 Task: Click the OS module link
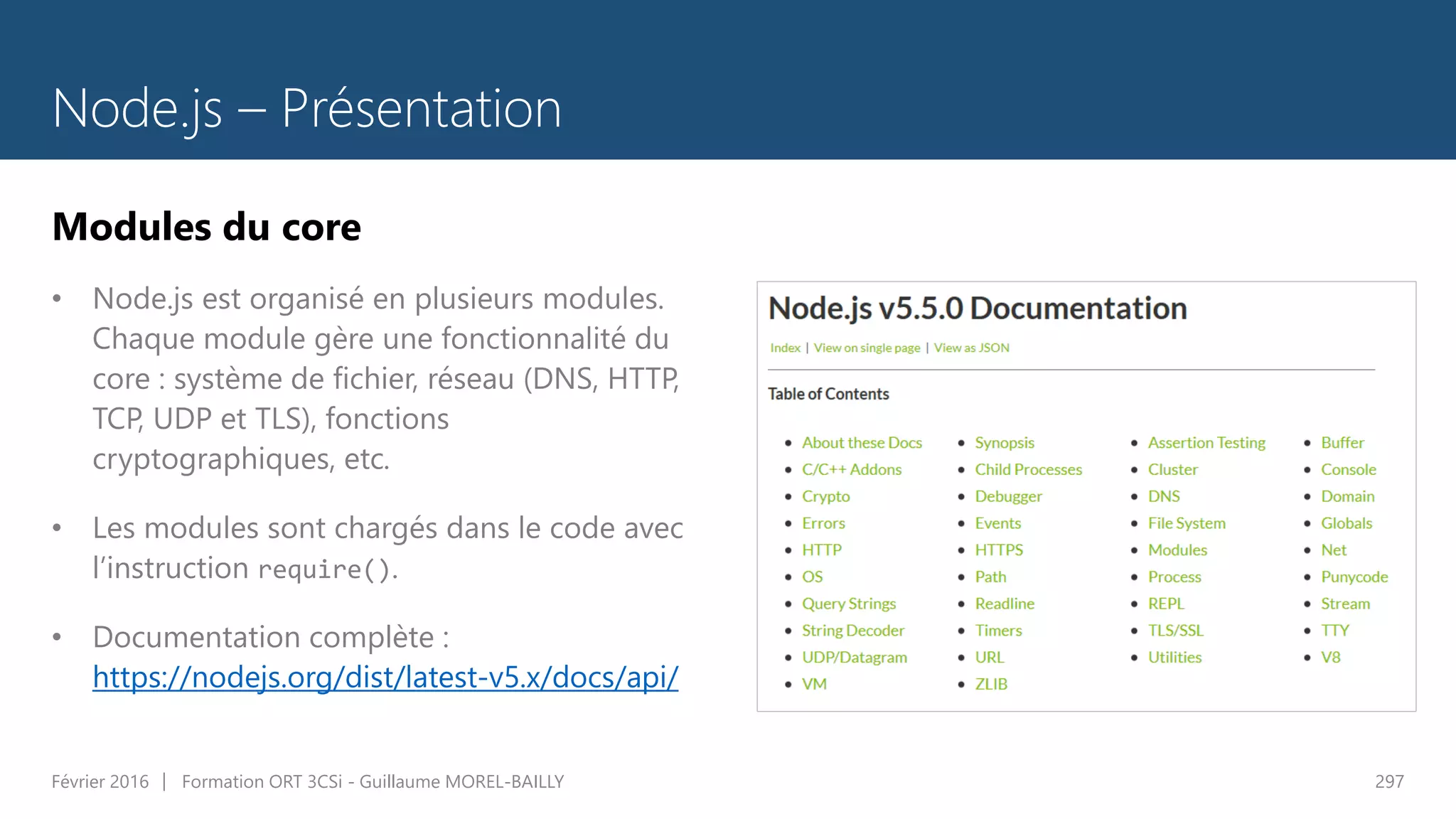pyautogui.click(x=812, y=577)
